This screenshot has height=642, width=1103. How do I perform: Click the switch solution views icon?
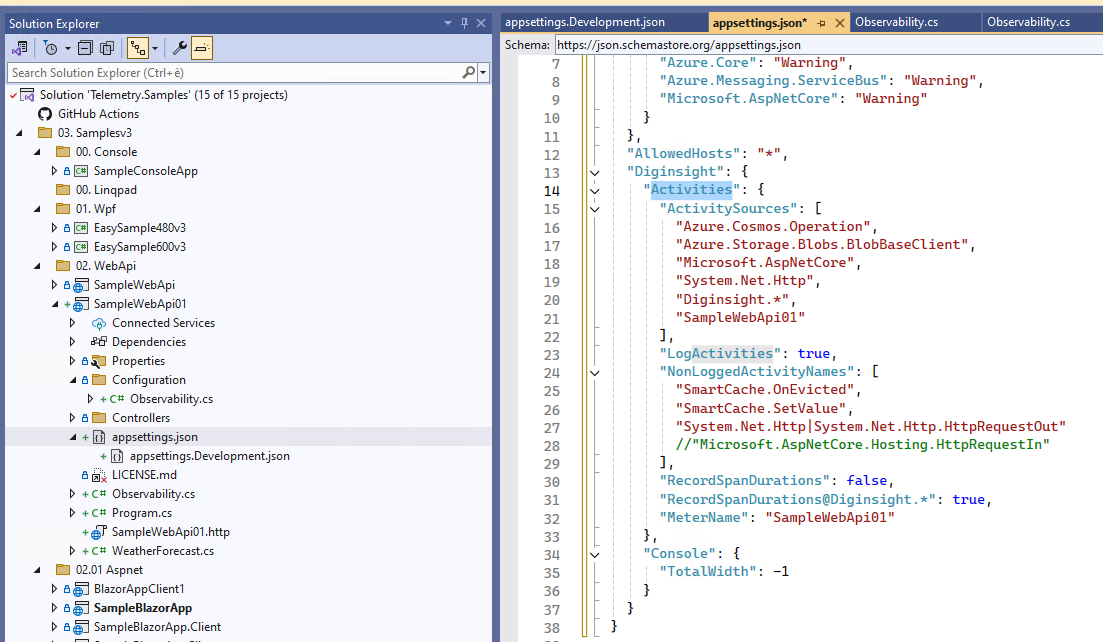20,48
